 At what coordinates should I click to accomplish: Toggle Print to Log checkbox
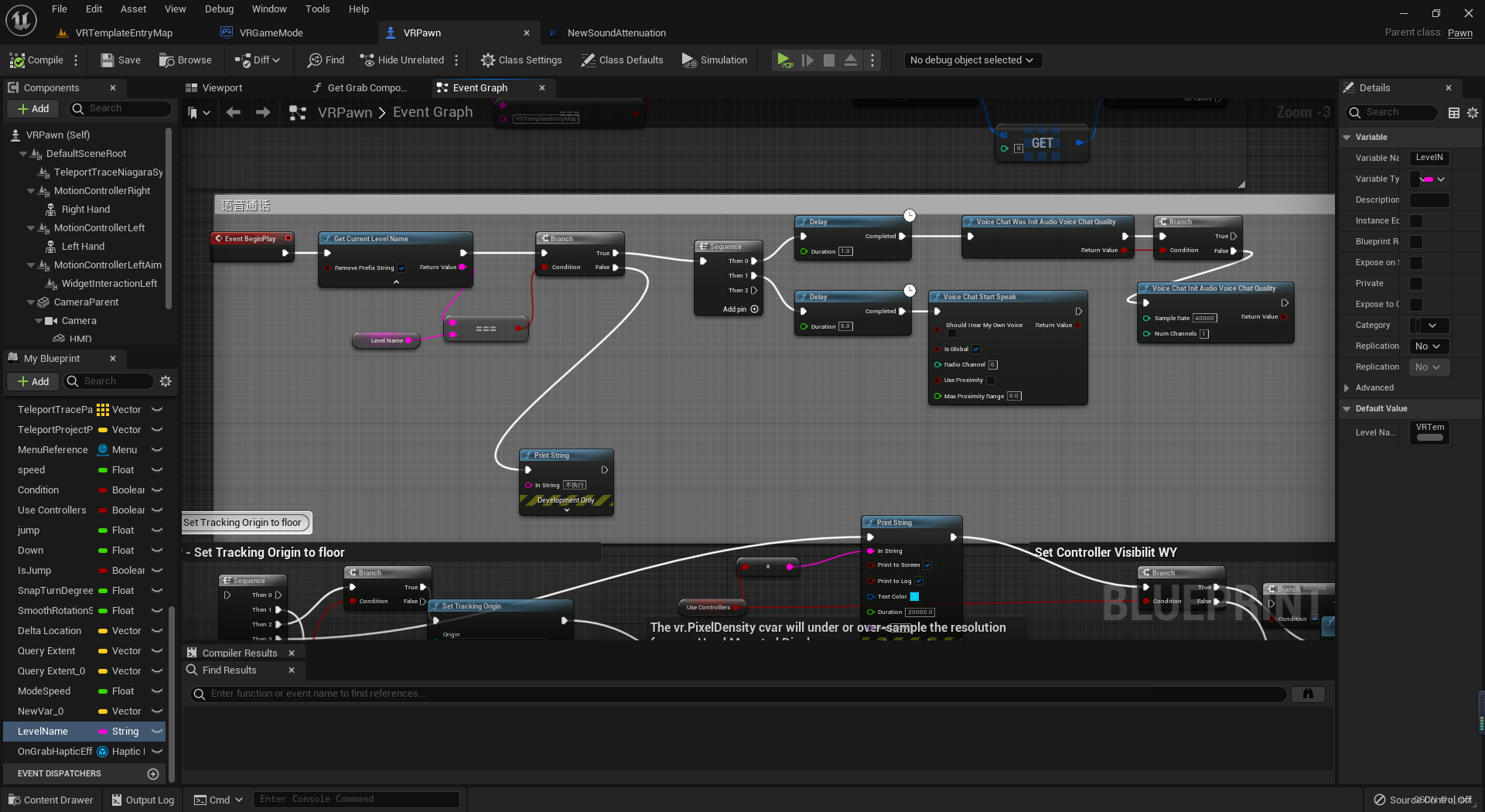pyautogui.click(x=919, y=581)
